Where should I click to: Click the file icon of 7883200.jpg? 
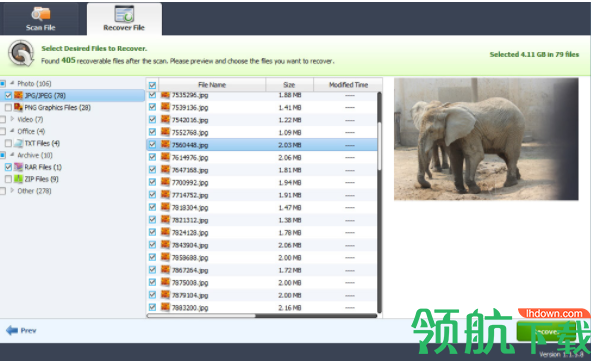(165, 307)
